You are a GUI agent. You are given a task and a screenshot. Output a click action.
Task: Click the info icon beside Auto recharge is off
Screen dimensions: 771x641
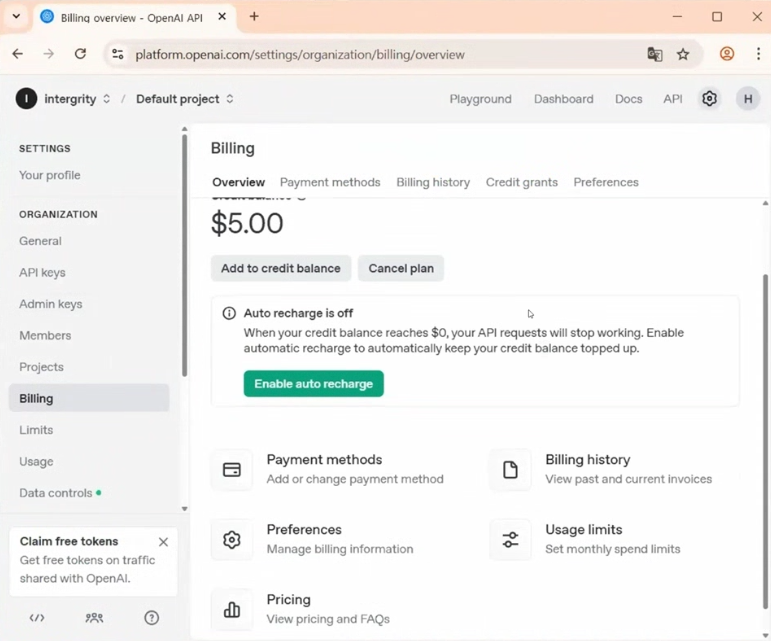click(229, 313)
